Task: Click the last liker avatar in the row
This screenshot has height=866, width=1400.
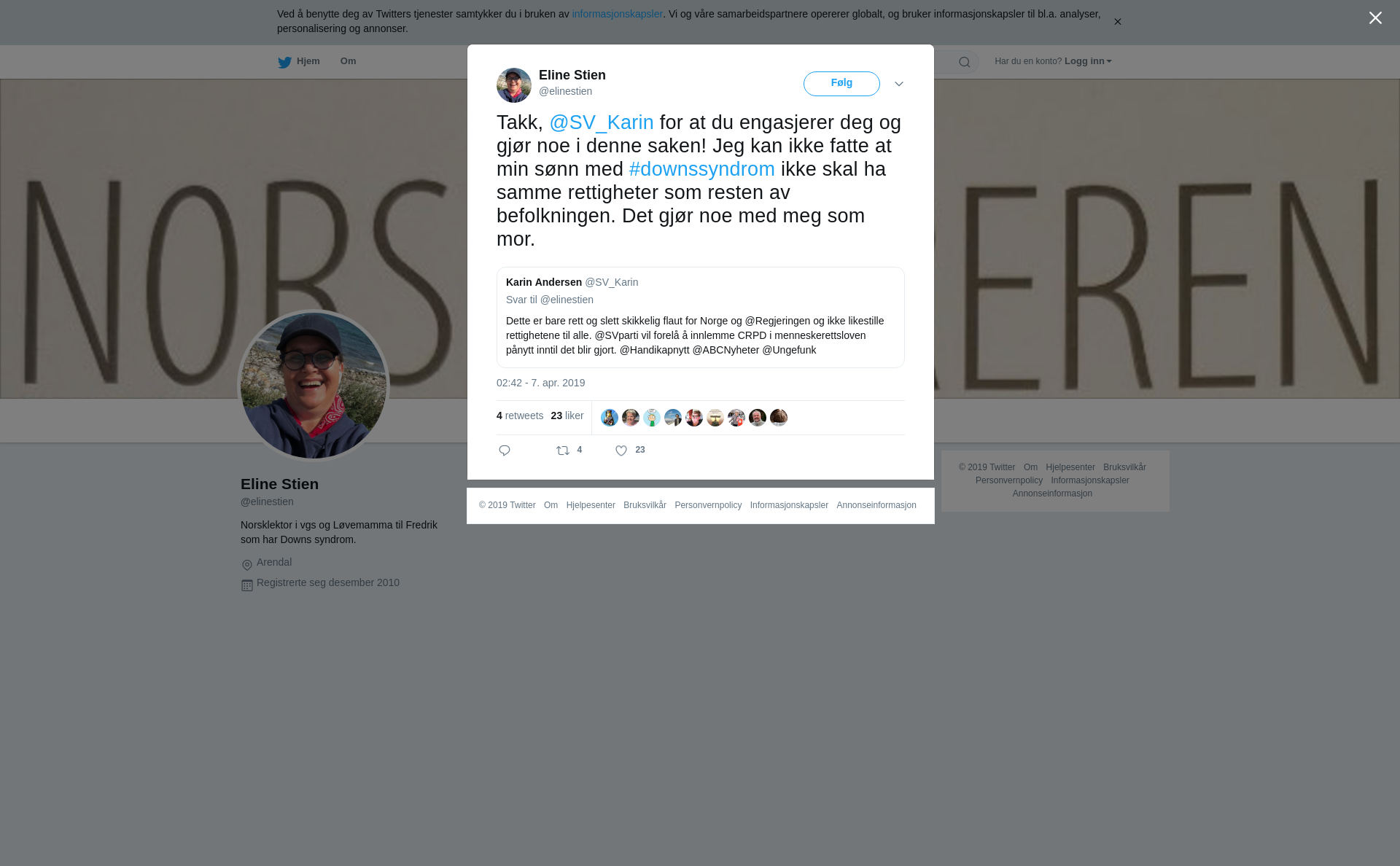Action: coord(779,418)
